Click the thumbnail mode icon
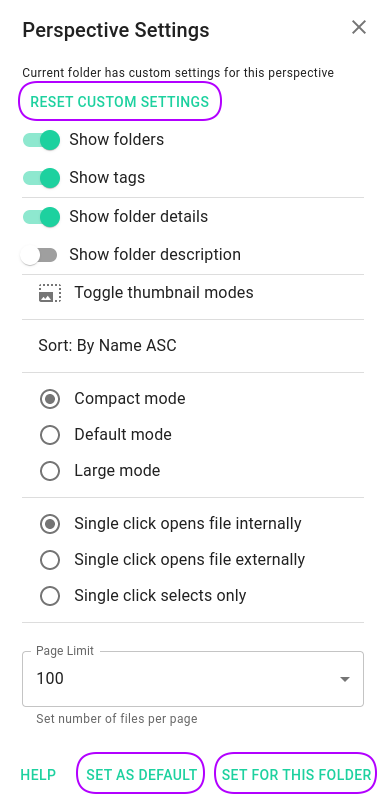The height and width of the screenshot is (800, 387). pyautogui.click(x=50, y=293)
